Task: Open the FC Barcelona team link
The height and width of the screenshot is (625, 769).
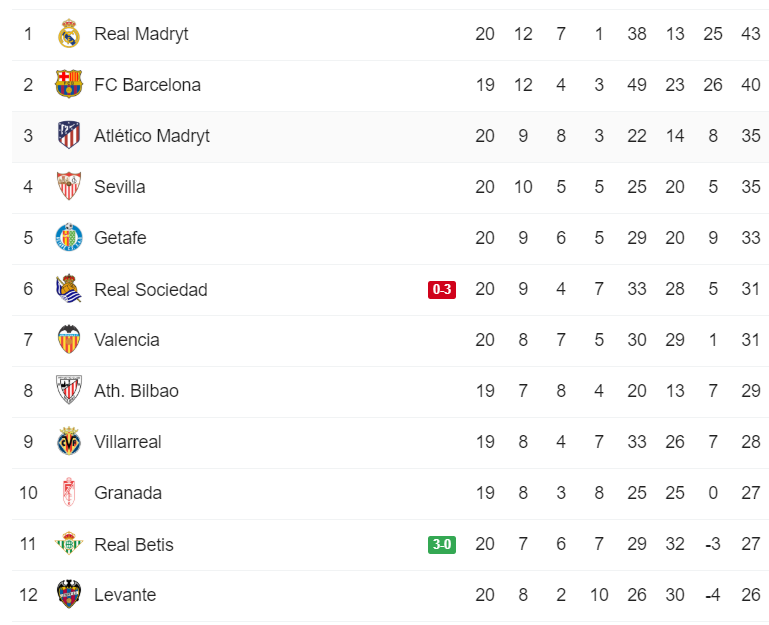Action: tap(147, 85)
